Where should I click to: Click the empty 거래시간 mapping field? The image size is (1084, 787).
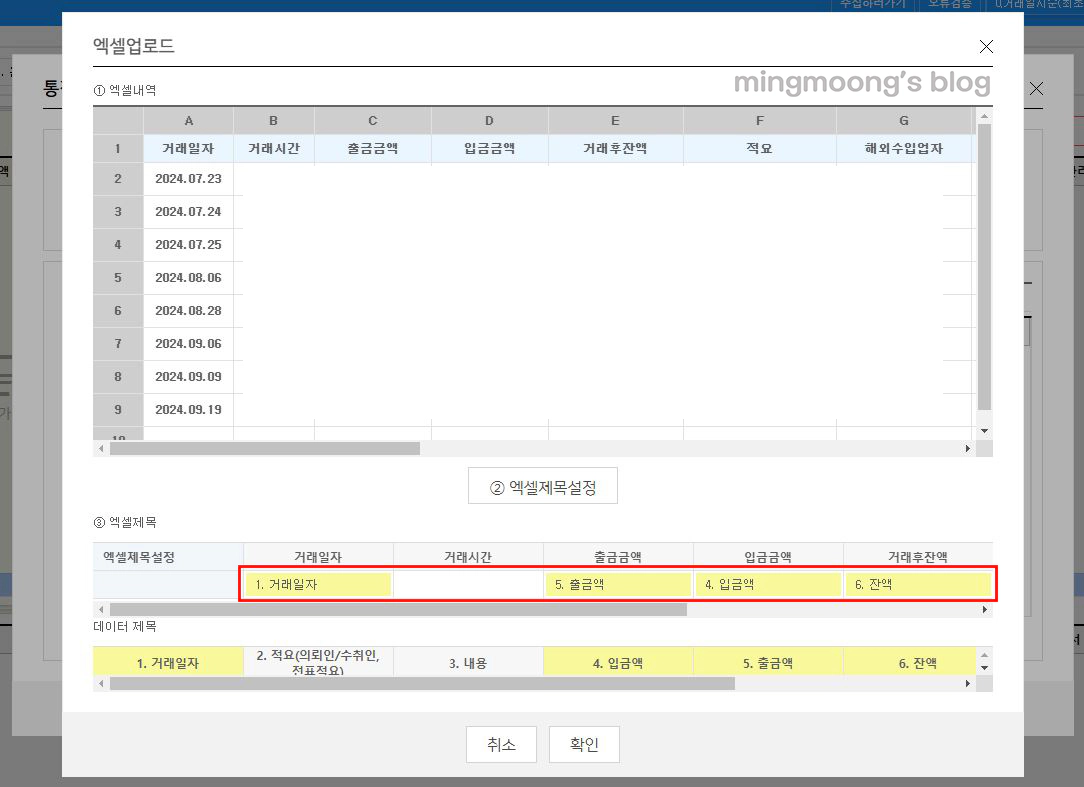pos(467,584)
